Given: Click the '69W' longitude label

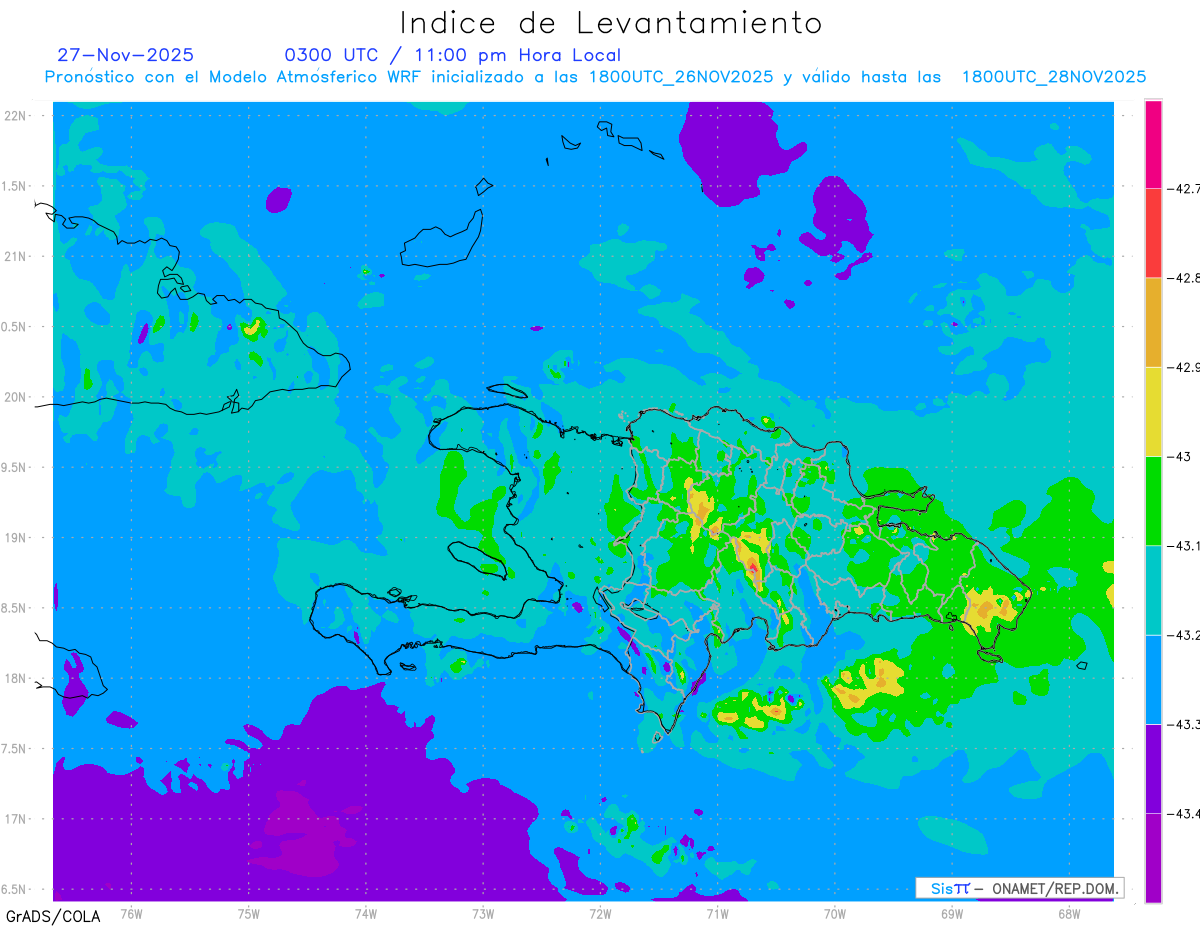Looking at the screenshot, I should click(952, 913).
